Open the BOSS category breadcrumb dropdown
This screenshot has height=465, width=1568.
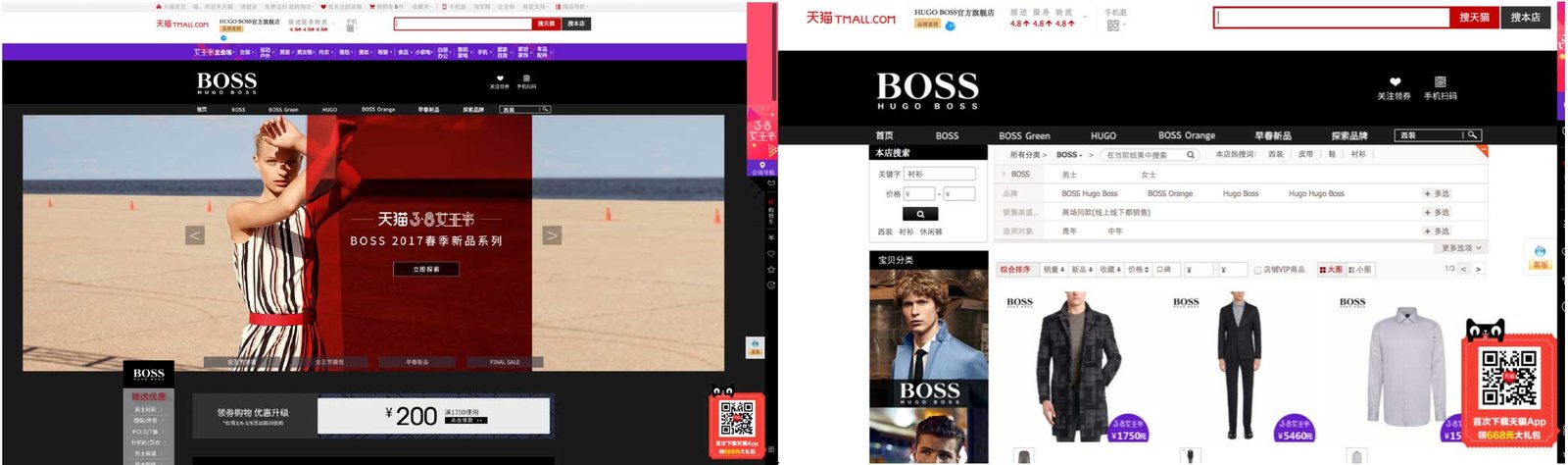pos(1069,155)
